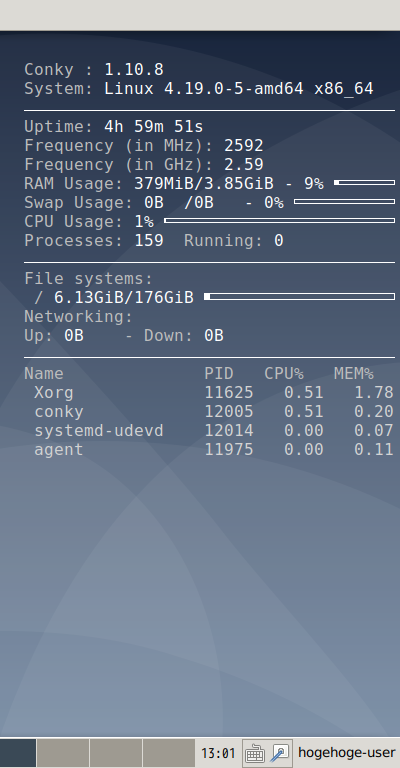
Task: Click the agent CPU value 0.00
Action: (x=304, y=450)
